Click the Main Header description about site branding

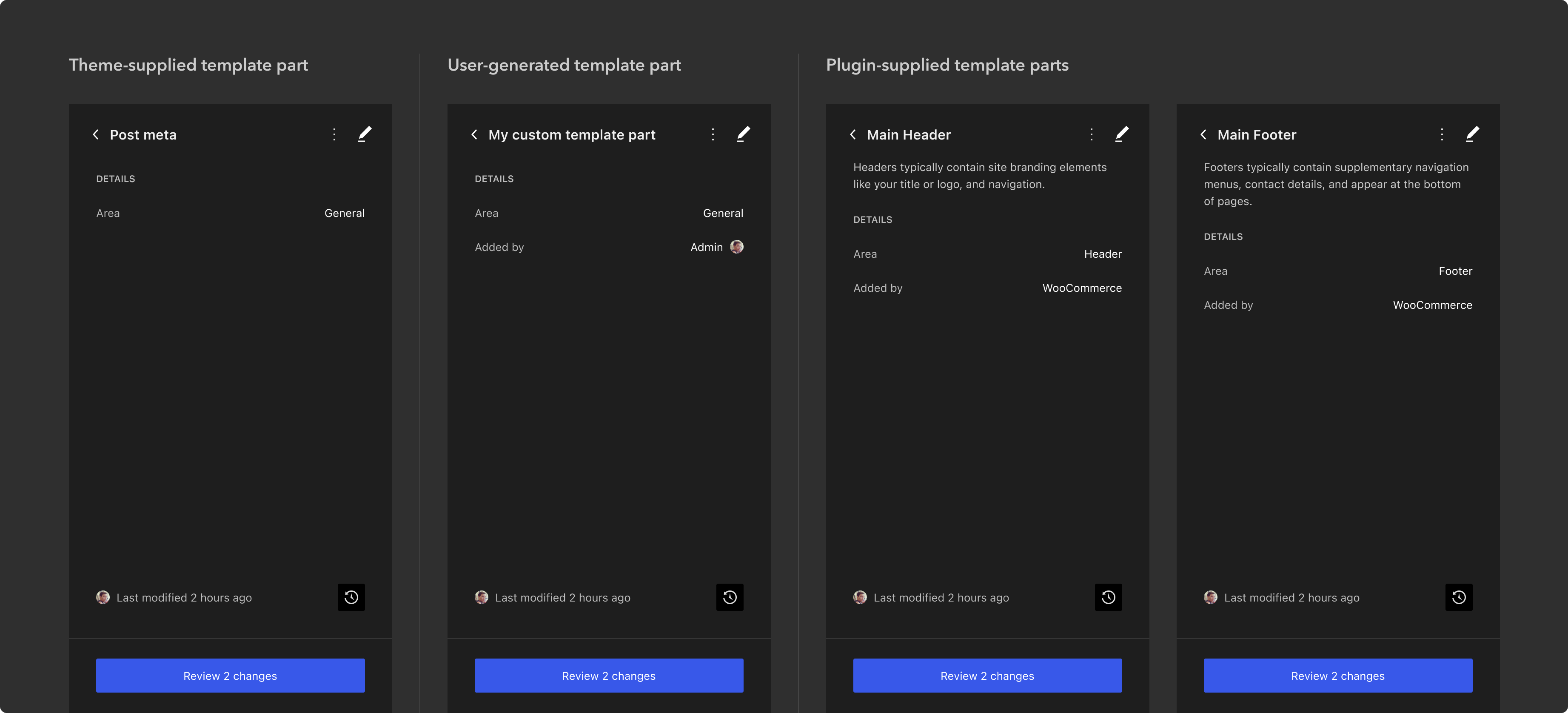coord(980,175)
